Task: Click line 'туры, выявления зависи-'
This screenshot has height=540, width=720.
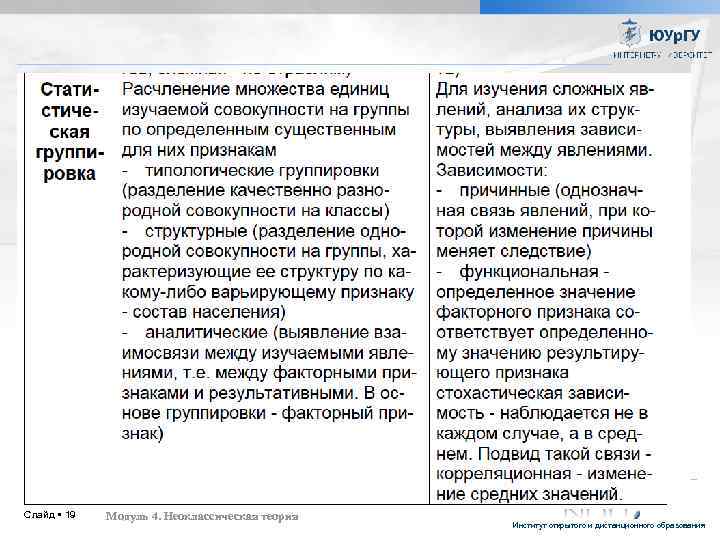Action: 539,130
